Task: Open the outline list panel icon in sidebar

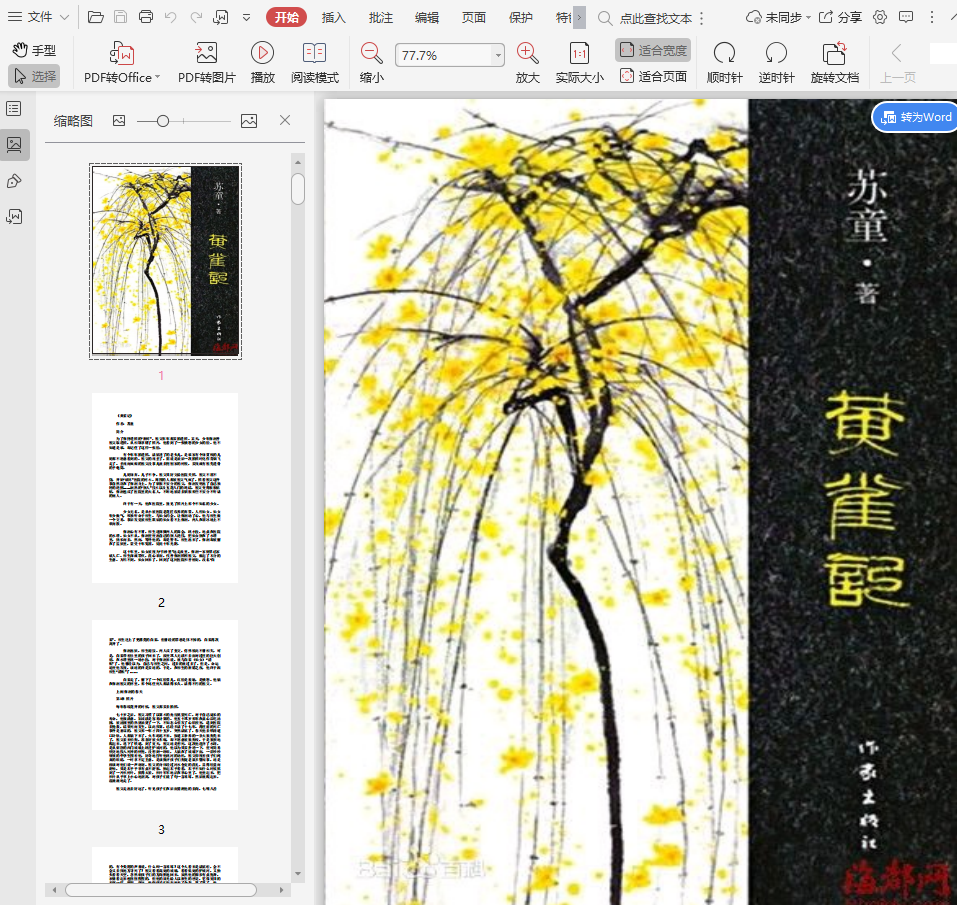Action: pos(13,109)
